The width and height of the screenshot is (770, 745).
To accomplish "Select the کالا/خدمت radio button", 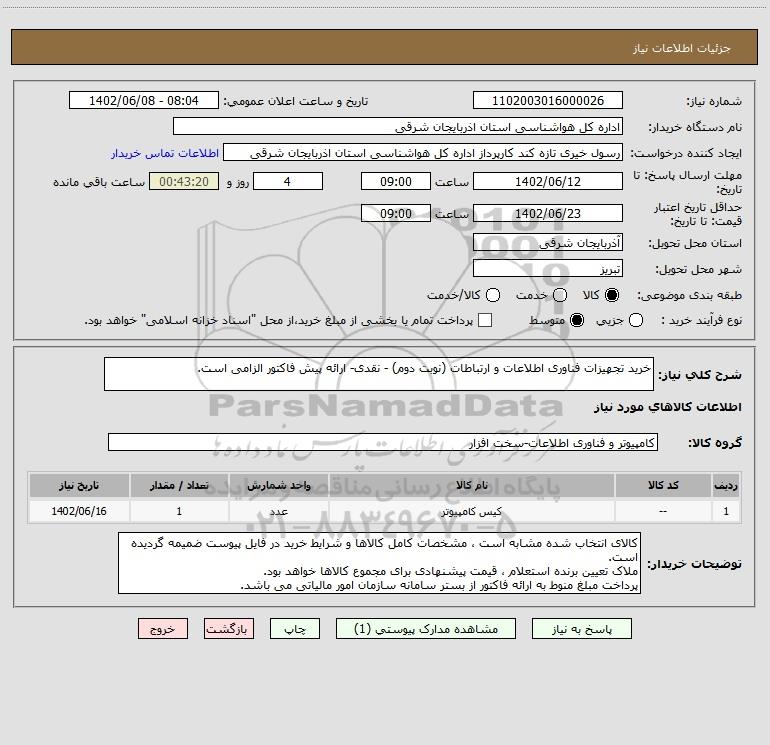I will 493,295.
